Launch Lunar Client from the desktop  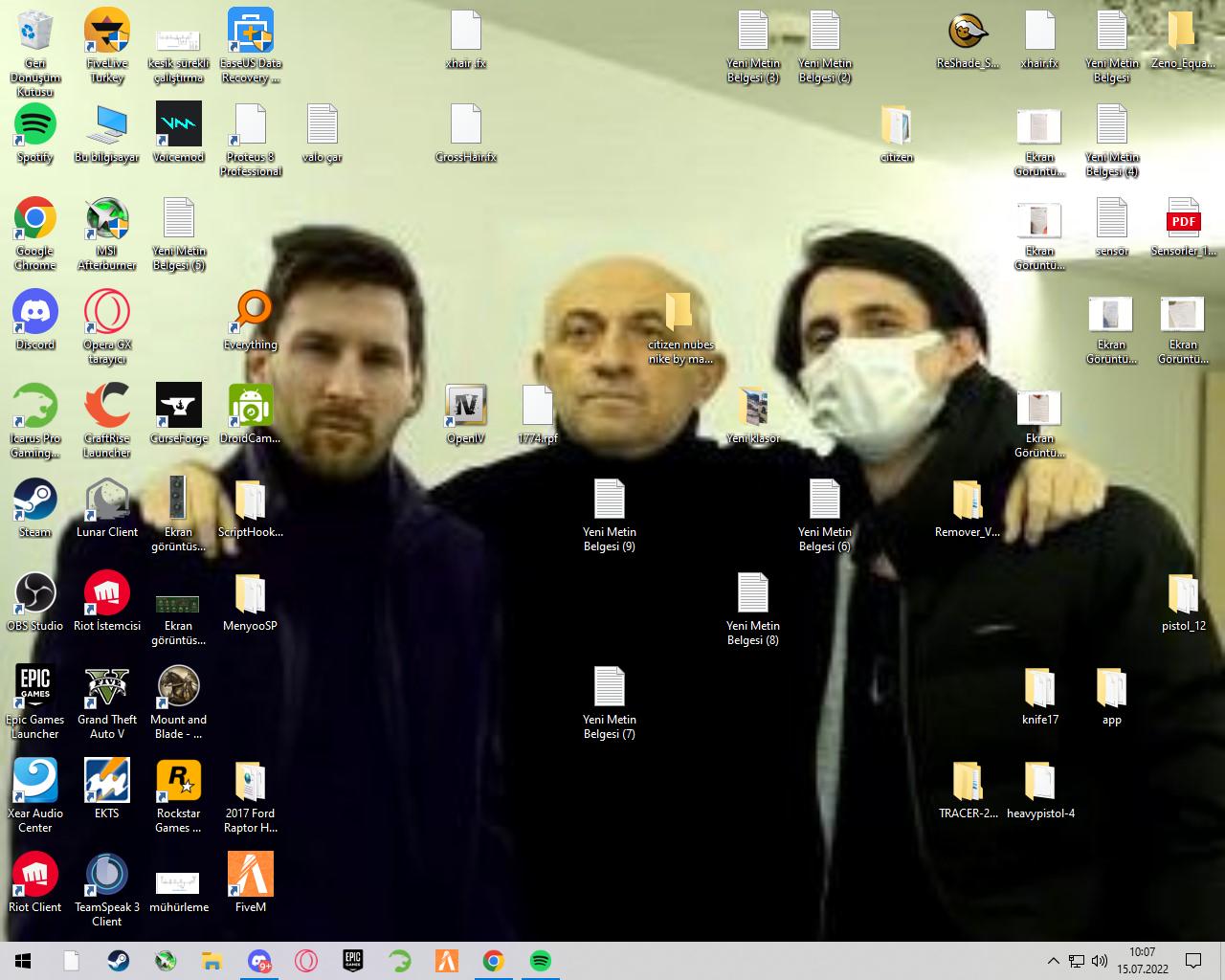107,507
